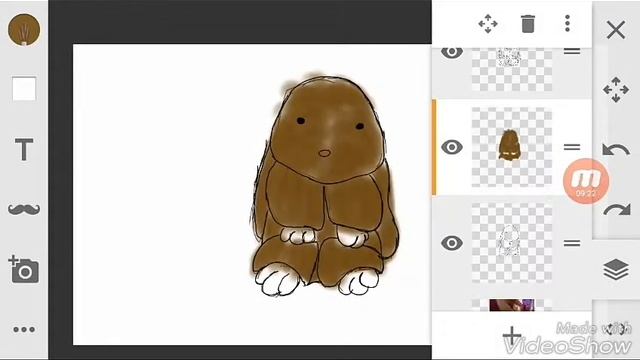Select the brown bunny layer thumbnail
Image resolution: width=640 pixels, height=360 pixels.
pyautogui.click(x=512, y=147)
